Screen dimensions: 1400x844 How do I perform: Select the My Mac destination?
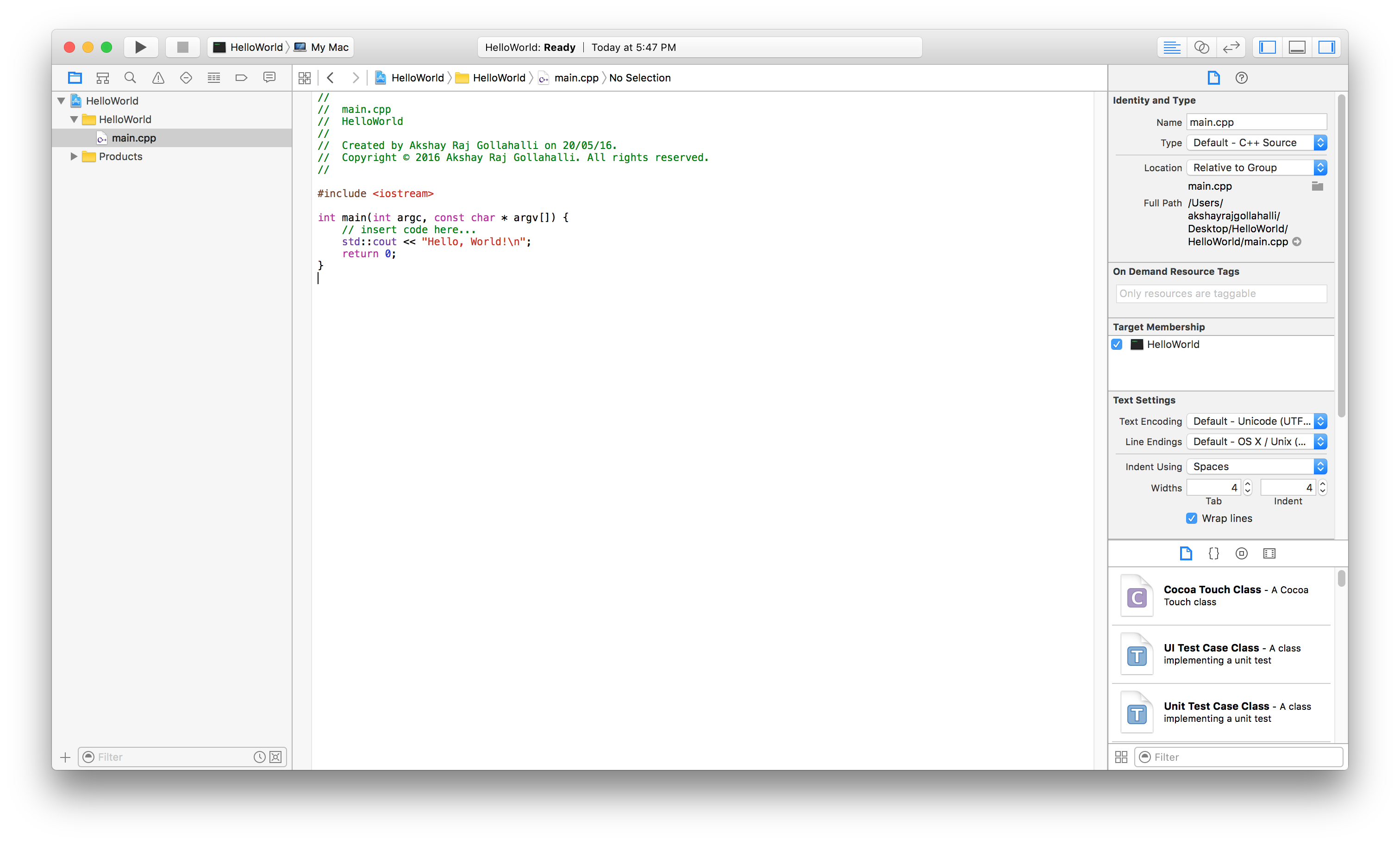[329, 47]
